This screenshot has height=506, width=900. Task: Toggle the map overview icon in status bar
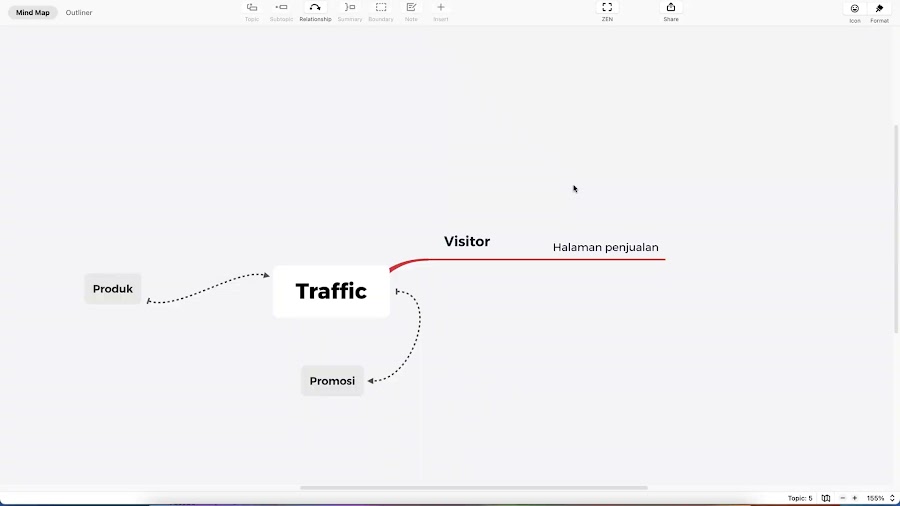point(826,498)
